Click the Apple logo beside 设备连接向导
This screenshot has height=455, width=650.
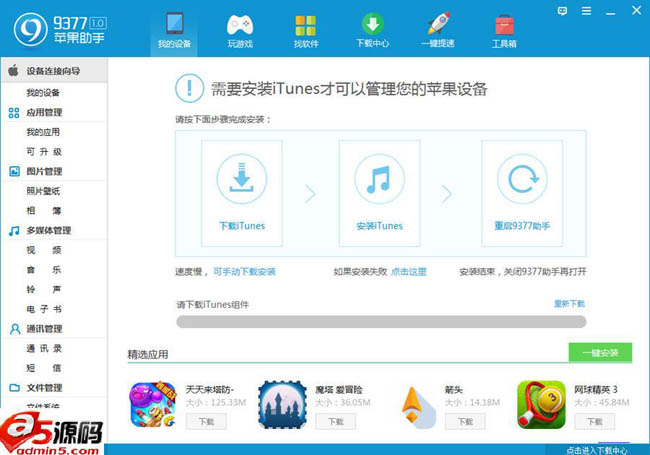[x=14, y=70]
